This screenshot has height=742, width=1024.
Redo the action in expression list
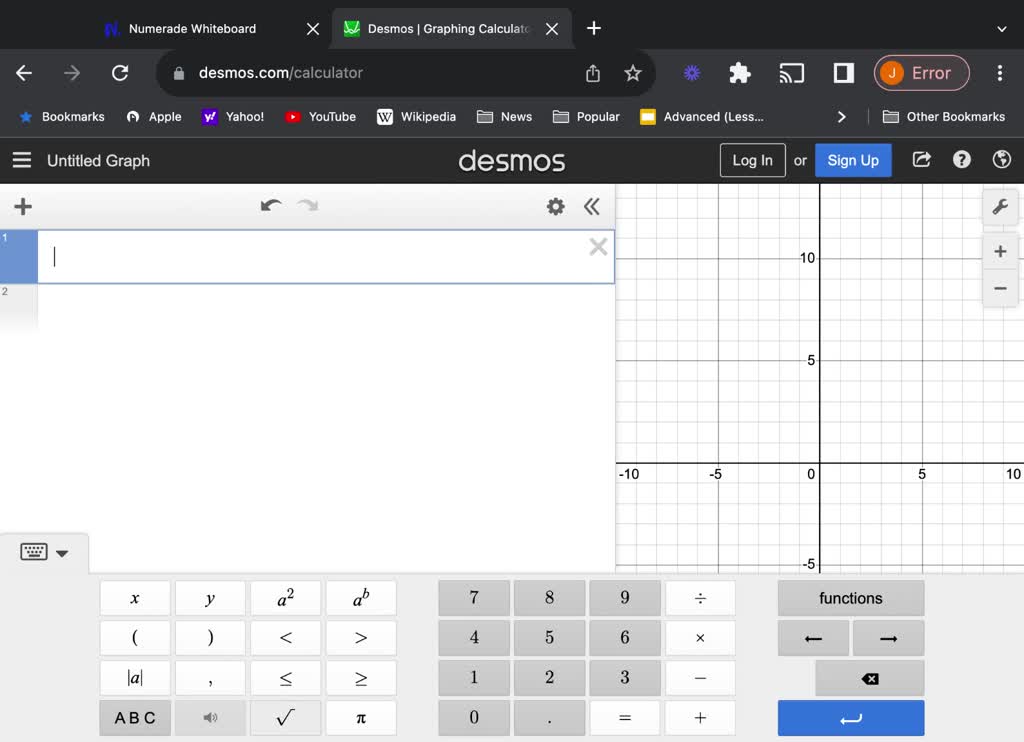click(x=307, y=206)
